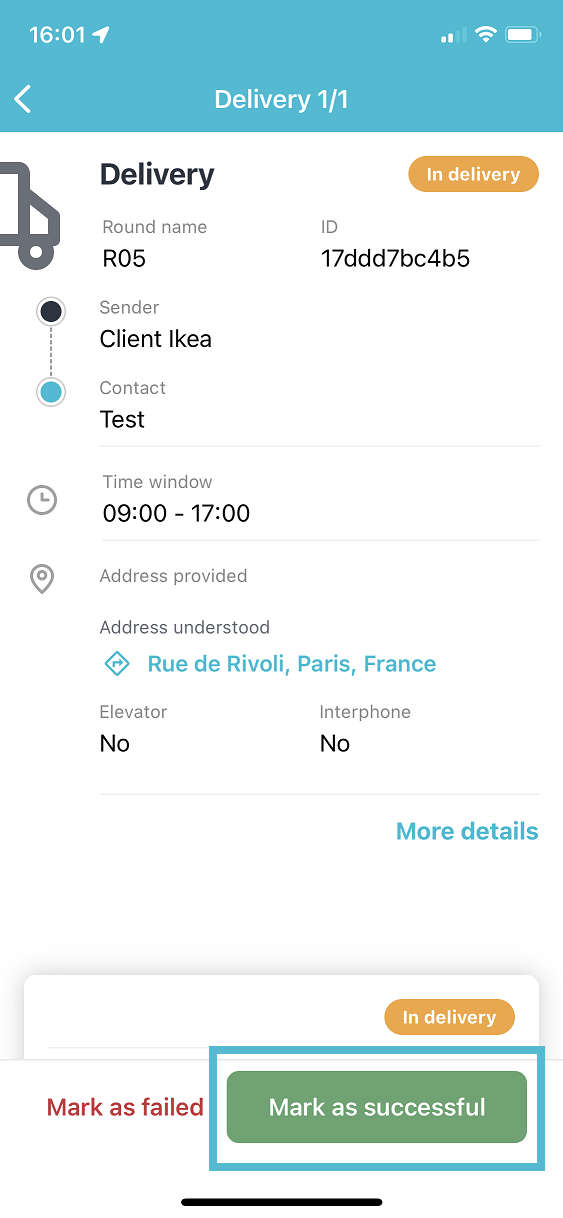Image resolution: width=563 pixels, height=1218 pixels.
Task: Tap the location arrow next to clock time
Action: click(x=101, y=35)
